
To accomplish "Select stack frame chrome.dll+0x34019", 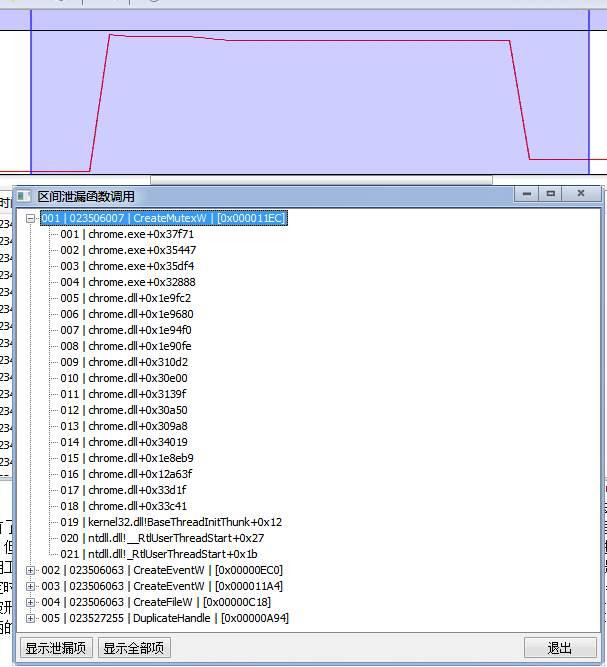I will pos(124,442).
